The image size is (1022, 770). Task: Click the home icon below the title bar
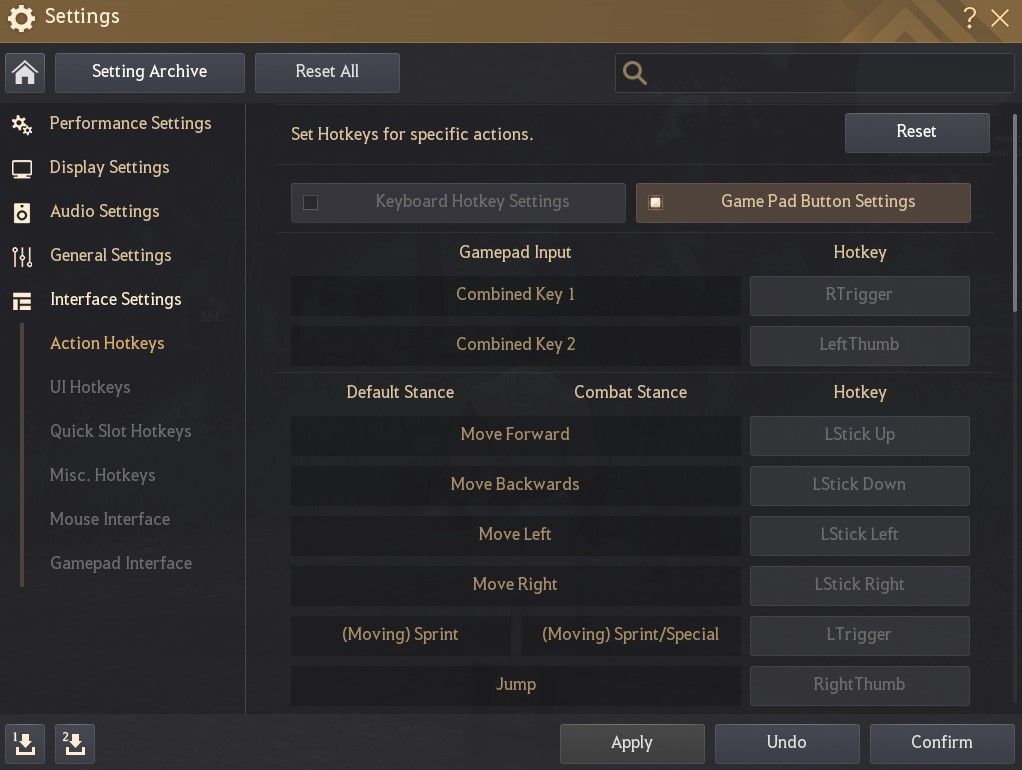(24, 72)
